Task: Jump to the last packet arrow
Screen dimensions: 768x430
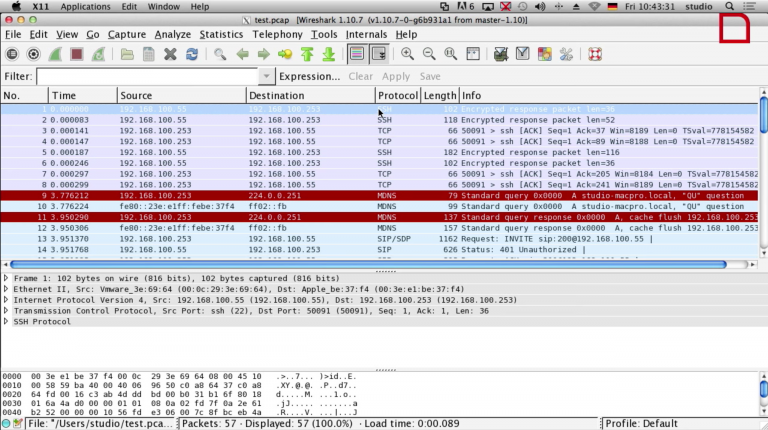Action: [x=329, y=54]
